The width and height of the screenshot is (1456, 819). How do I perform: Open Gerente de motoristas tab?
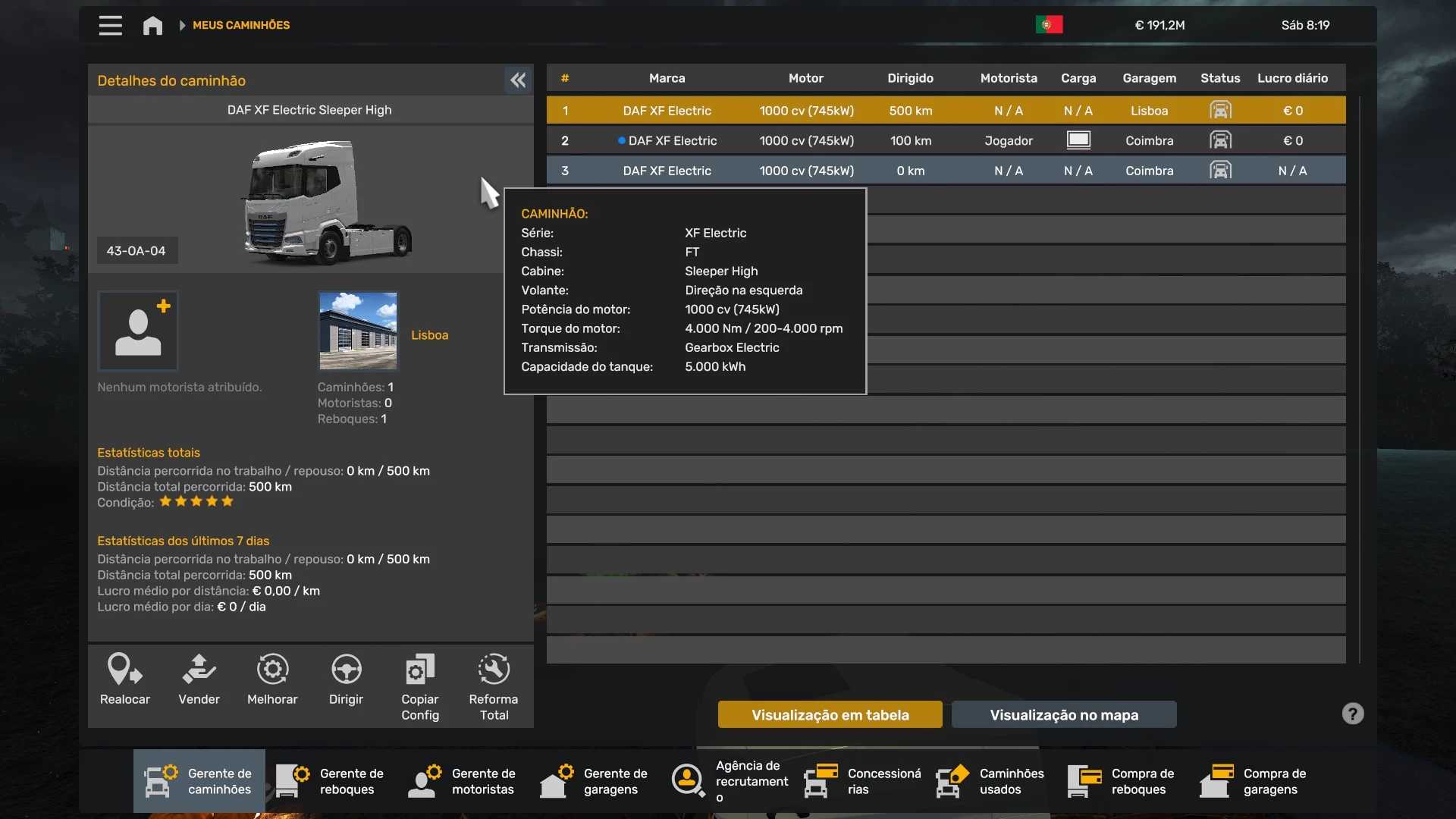click(x=463, y=781)
